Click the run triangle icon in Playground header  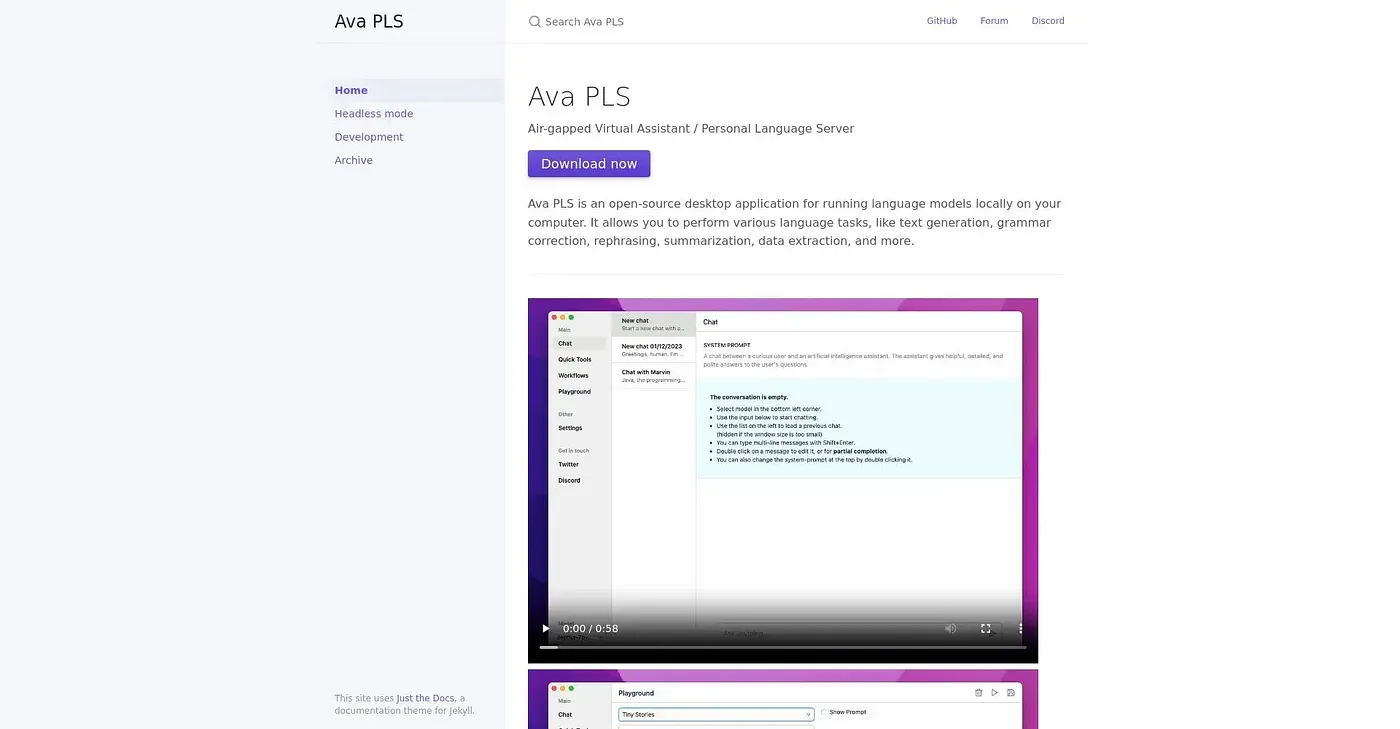994,692
